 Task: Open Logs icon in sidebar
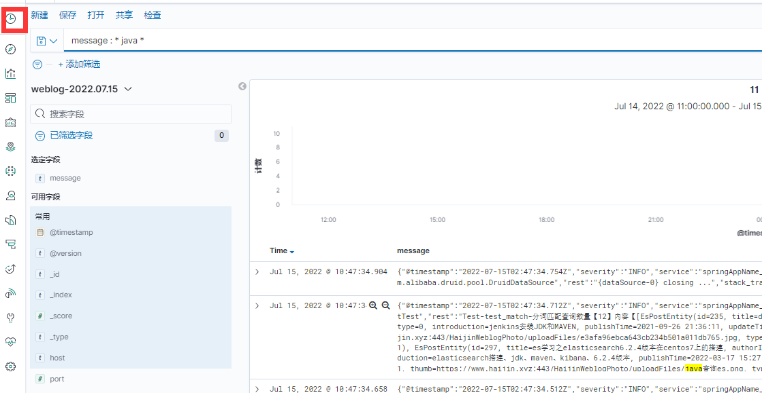pyautogui.click(x=11, y=220)
